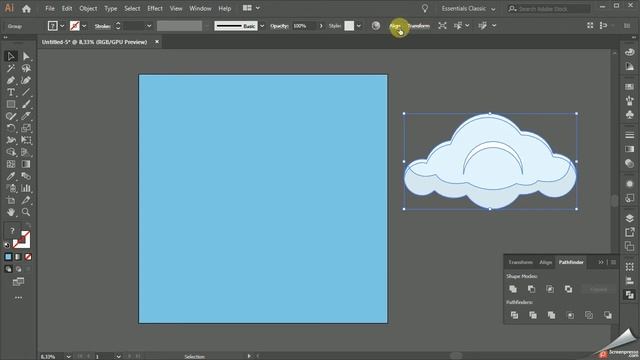Set the mode to Color below the swatches
Image resolution: width=640 pixels, height=360 pixels.
coord(8,257)
